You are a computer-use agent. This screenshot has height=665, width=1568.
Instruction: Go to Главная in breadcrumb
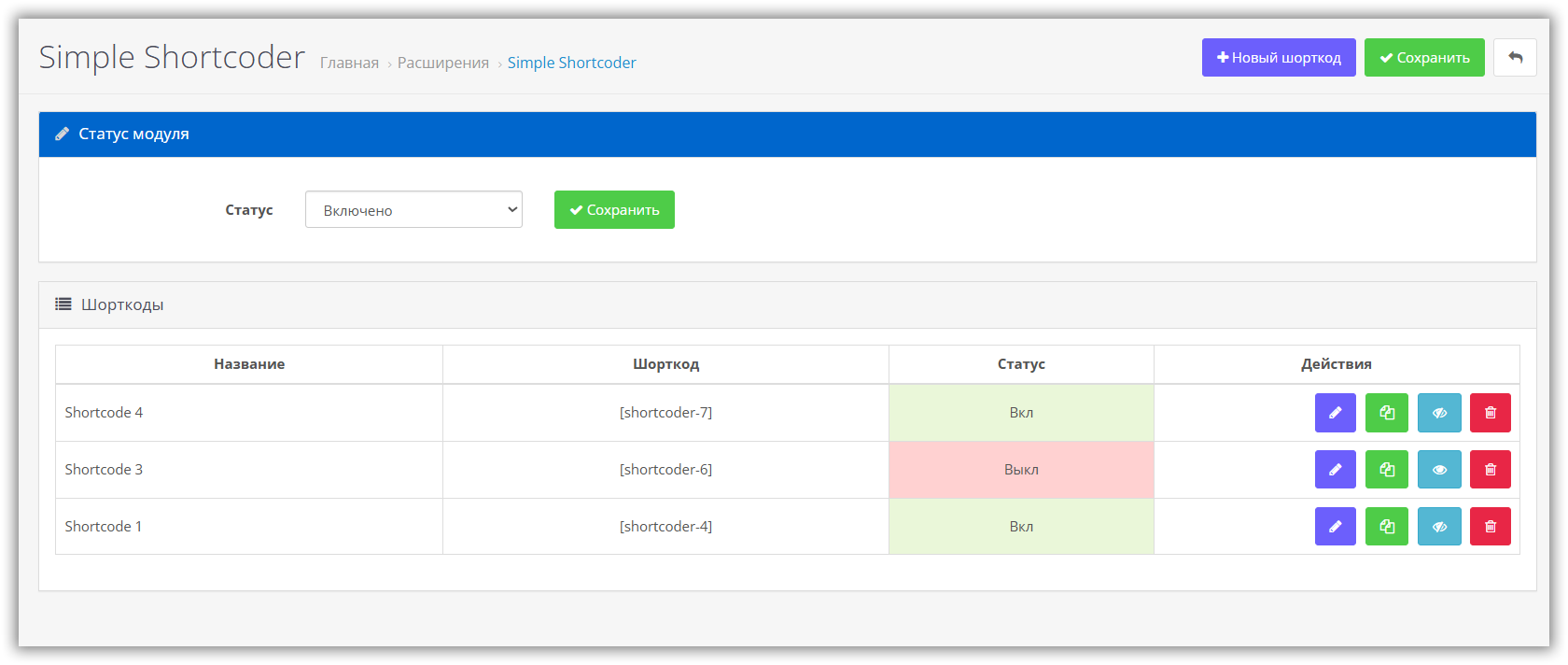[349, 63]
